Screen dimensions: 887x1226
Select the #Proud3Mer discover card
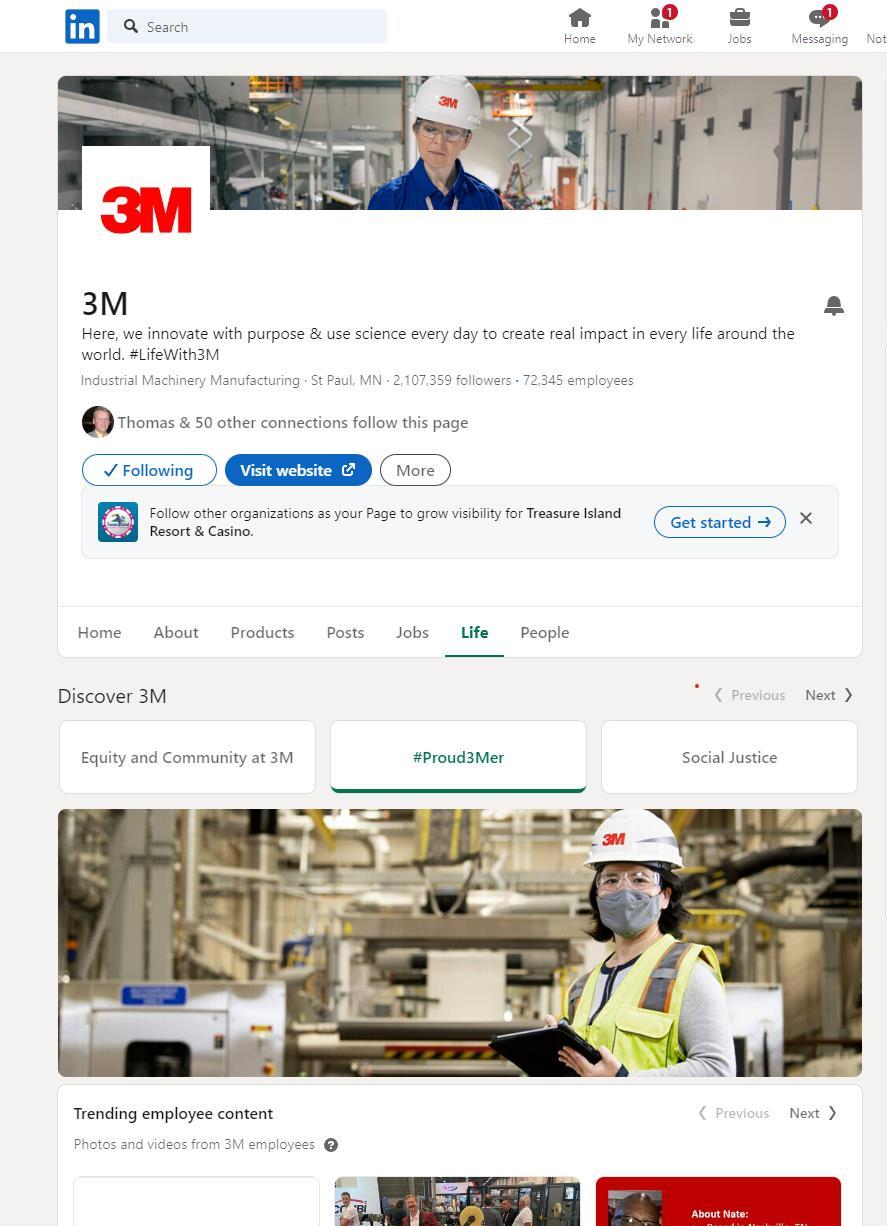[458, 757]
